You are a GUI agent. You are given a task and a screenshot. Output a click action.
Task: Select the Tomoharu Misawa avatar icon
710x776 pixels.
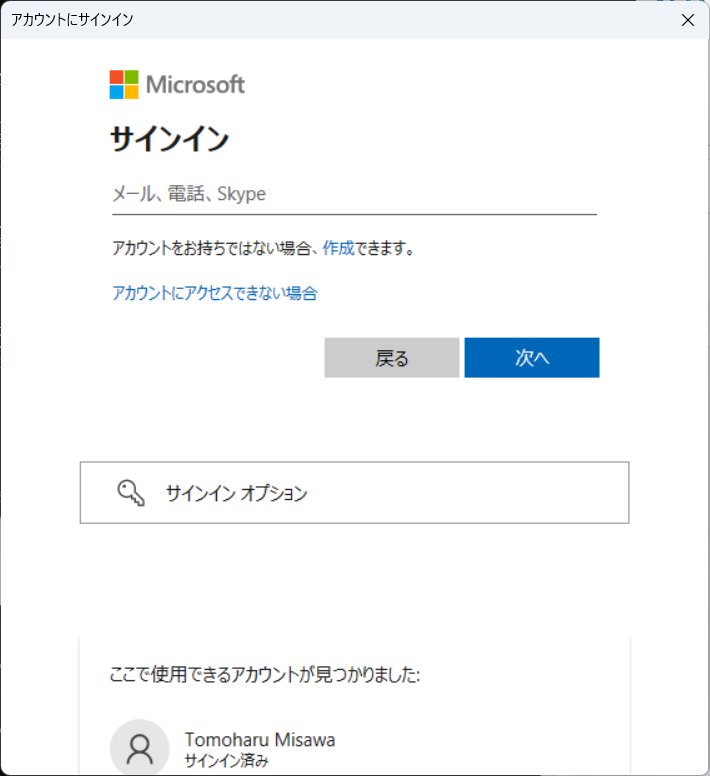click(x=140, y=747)
